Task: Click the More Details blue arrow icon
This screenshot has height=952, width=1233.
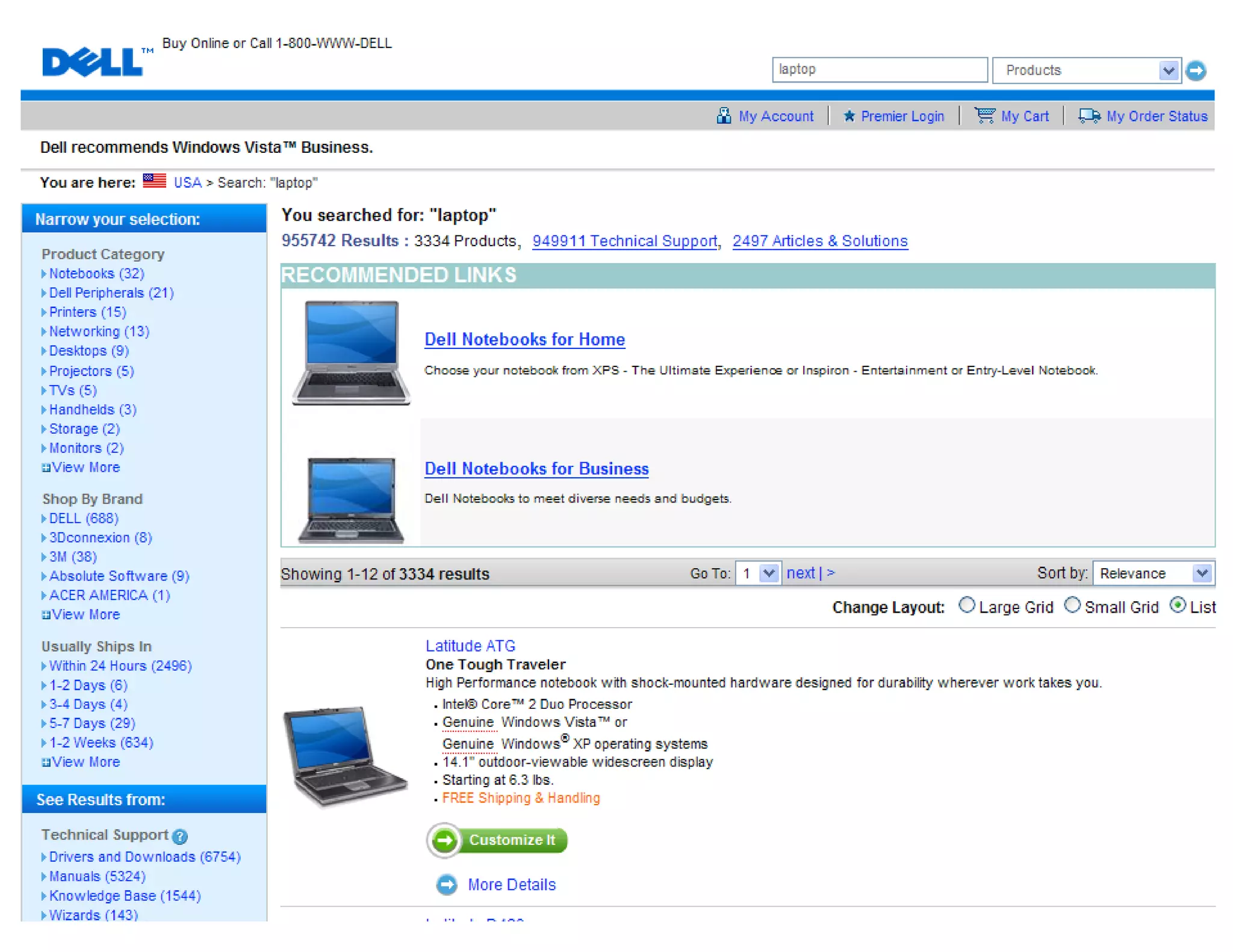Action: click(447, 884)
